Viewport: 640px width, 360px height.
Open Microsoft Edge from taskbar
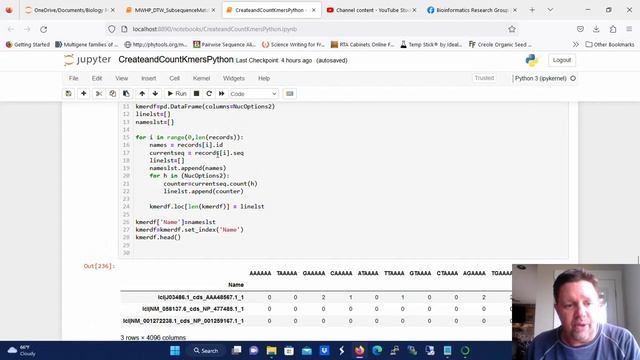click(x=377, y=351)
